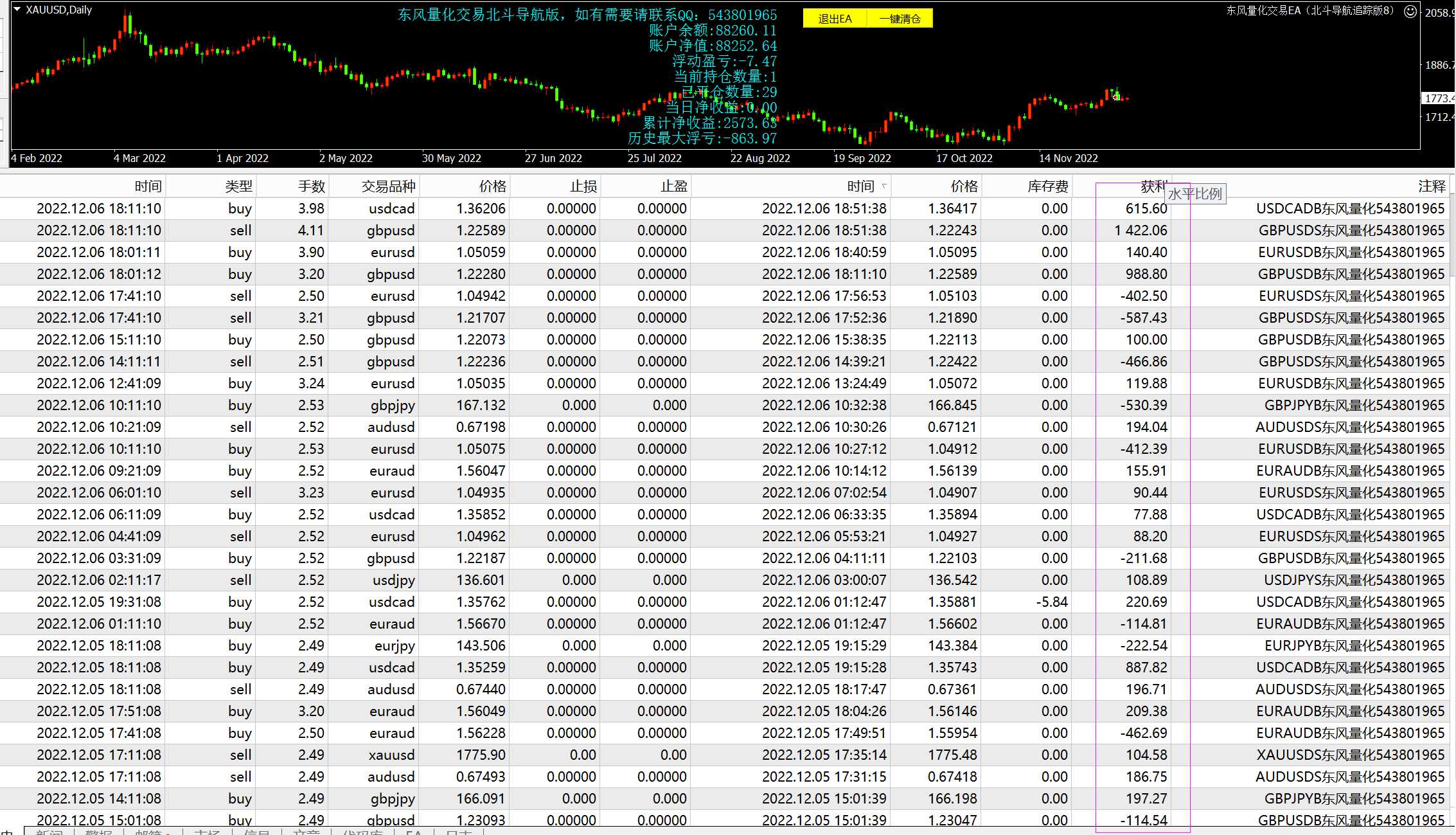The image size is (1456, 835).
Task: Select the xauusd symbol cell
Action: point(391,755)
